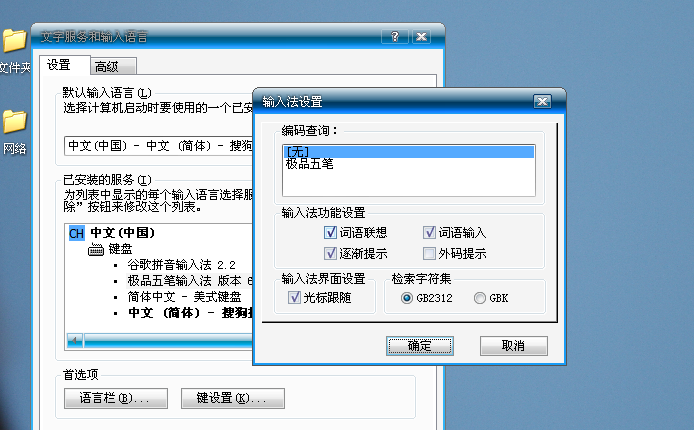Open 键设置(K)... dialog

point(233,398)
